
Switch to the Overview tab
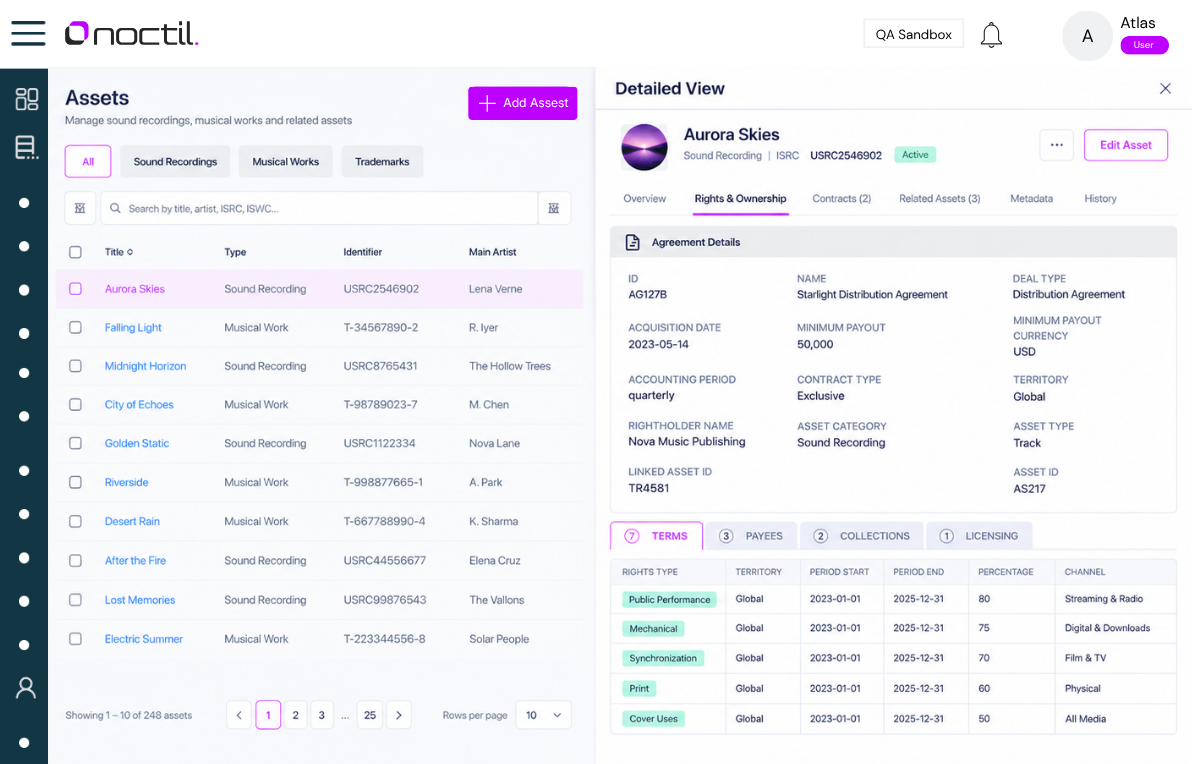[x=645, y=198]
